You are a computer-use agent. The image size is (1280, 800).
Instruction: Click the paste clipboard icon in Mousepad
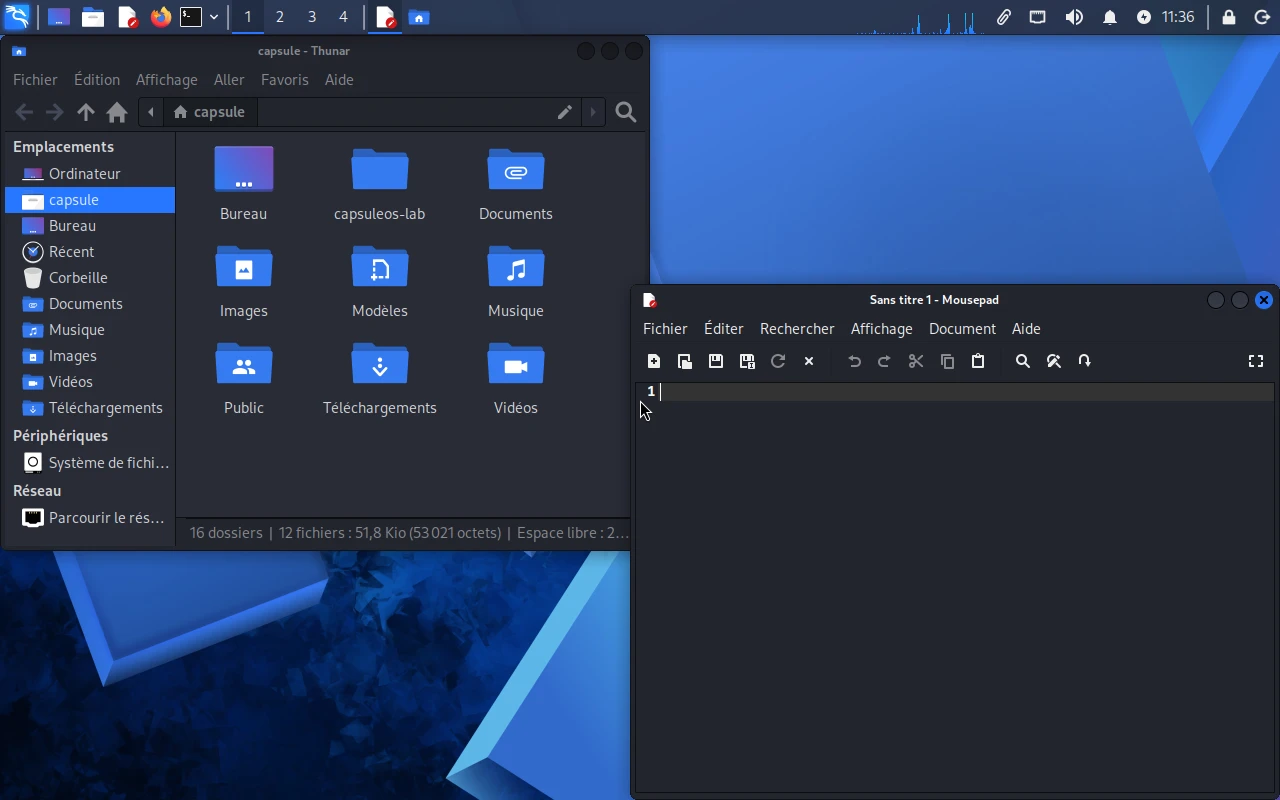point(978,361)
